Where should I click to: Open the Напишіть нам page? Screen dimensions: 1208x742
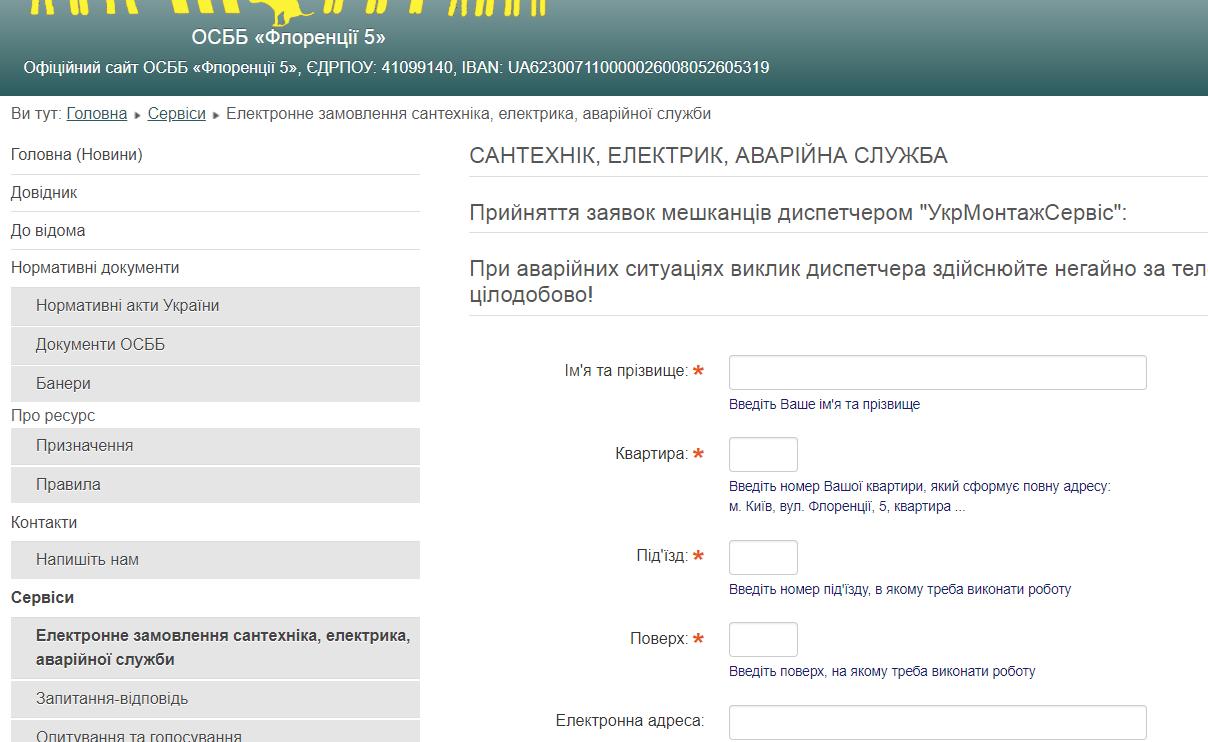(215, 560)
